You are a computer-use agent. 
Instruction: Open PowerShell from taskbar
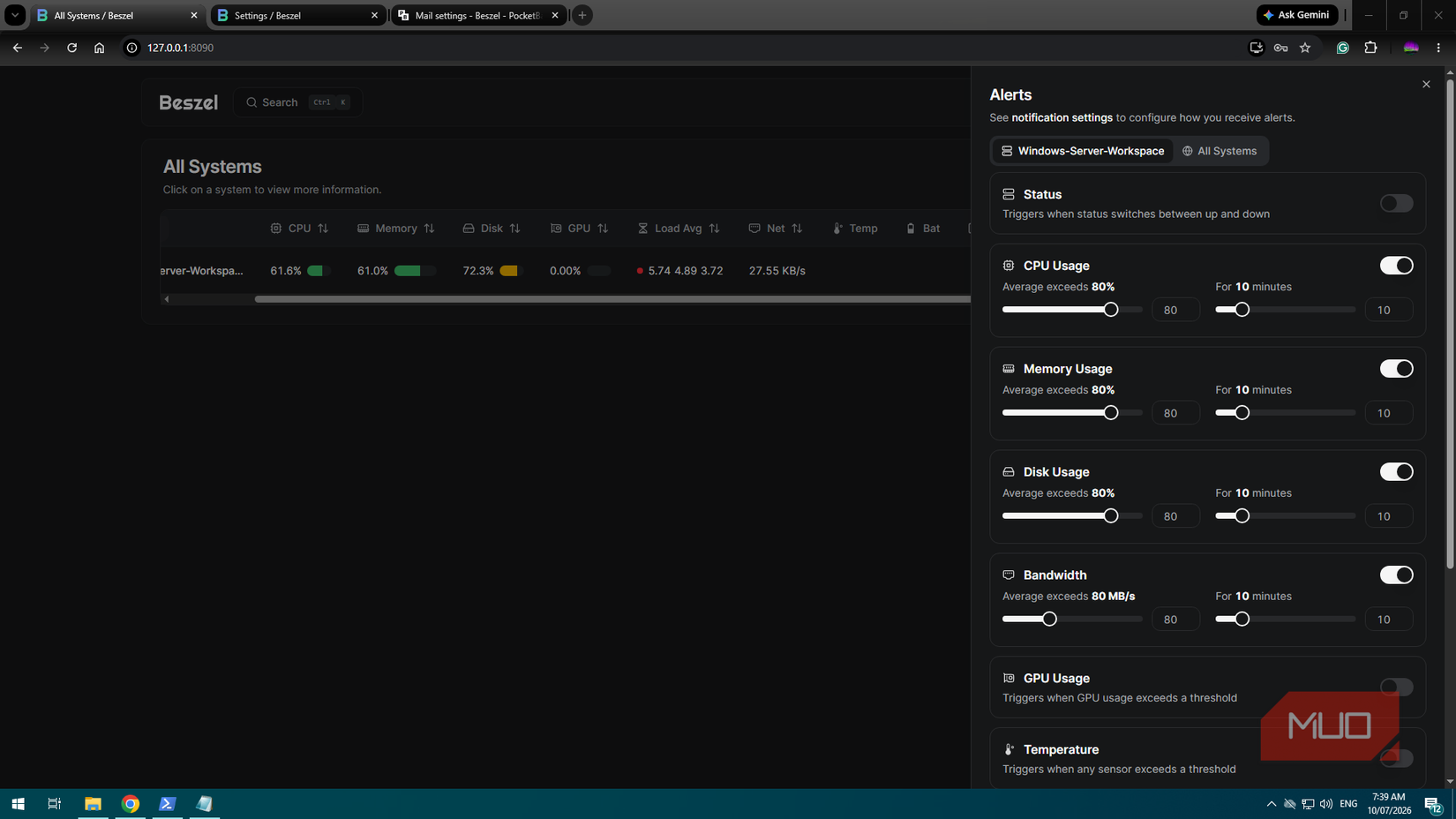[167, 803]
